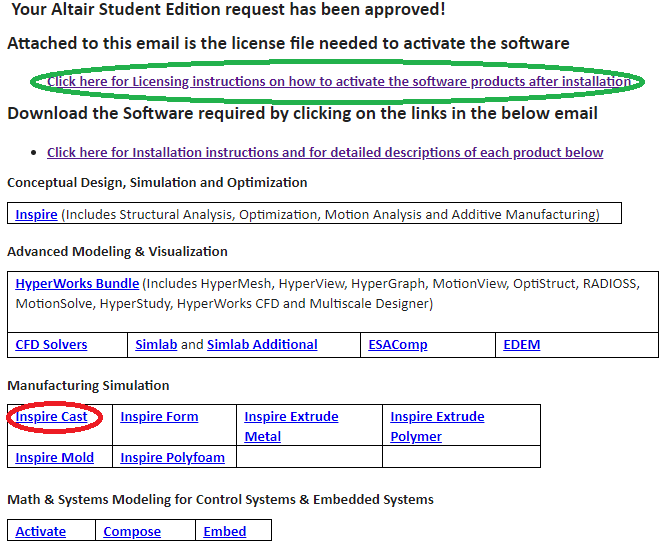
Task: Open the Simlab link
Action: pos(156,344)
